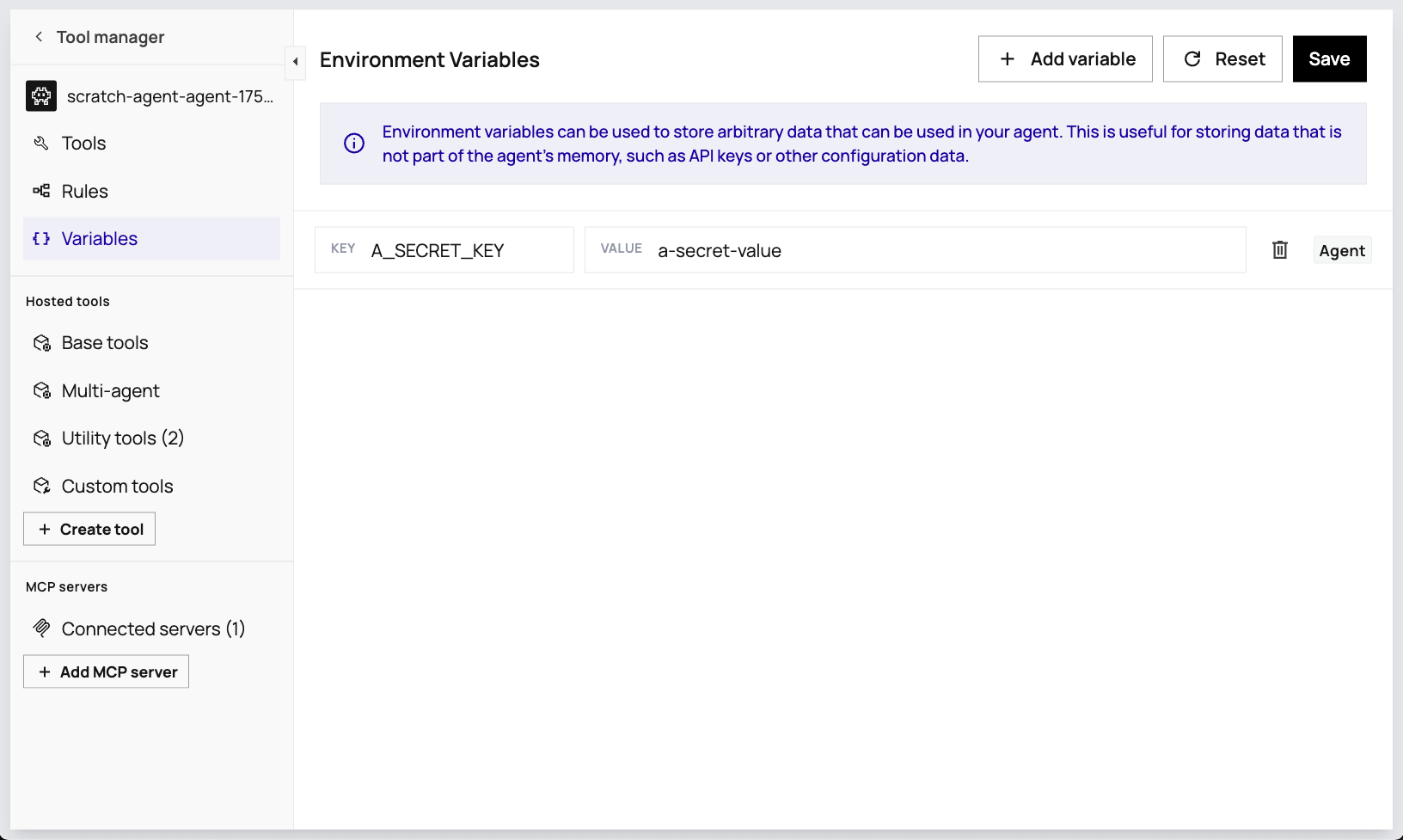Click the info icon in the blue banner
1403x840 pixels.
[x=354, y=144]
